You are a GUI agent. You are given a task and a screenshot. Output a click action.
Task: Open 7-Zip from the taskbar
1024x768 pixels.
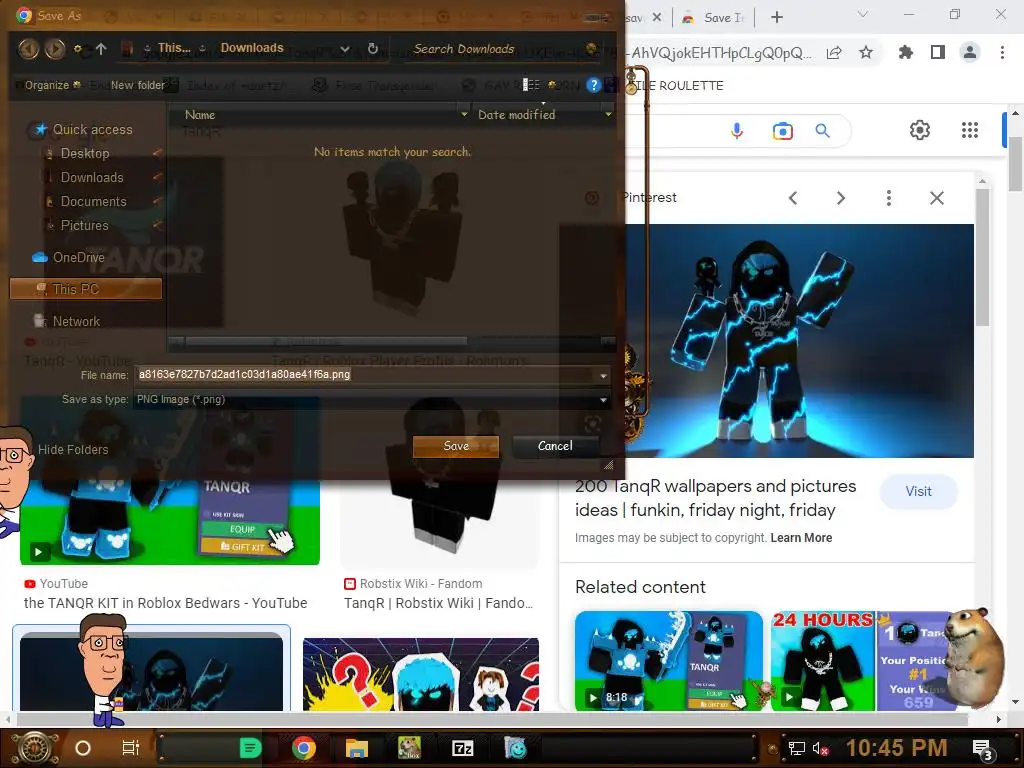point(463,748)
